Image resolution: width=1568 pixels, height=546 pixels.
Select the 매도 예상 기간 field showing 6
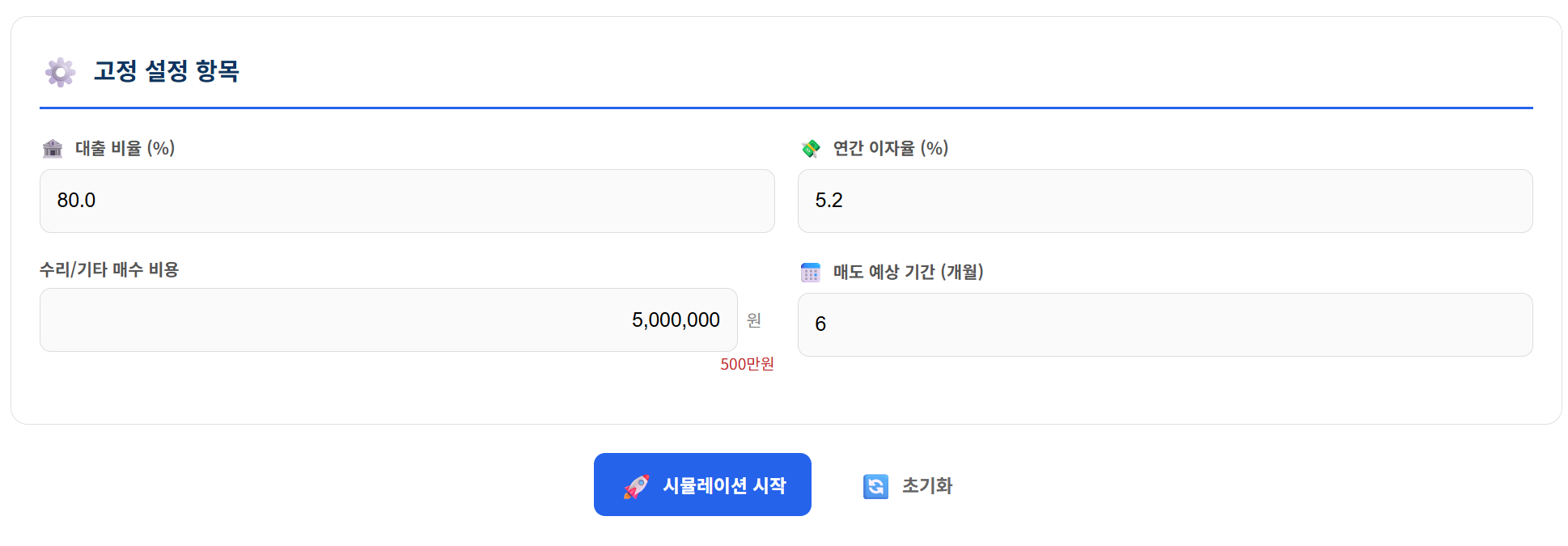point(1165,323)
